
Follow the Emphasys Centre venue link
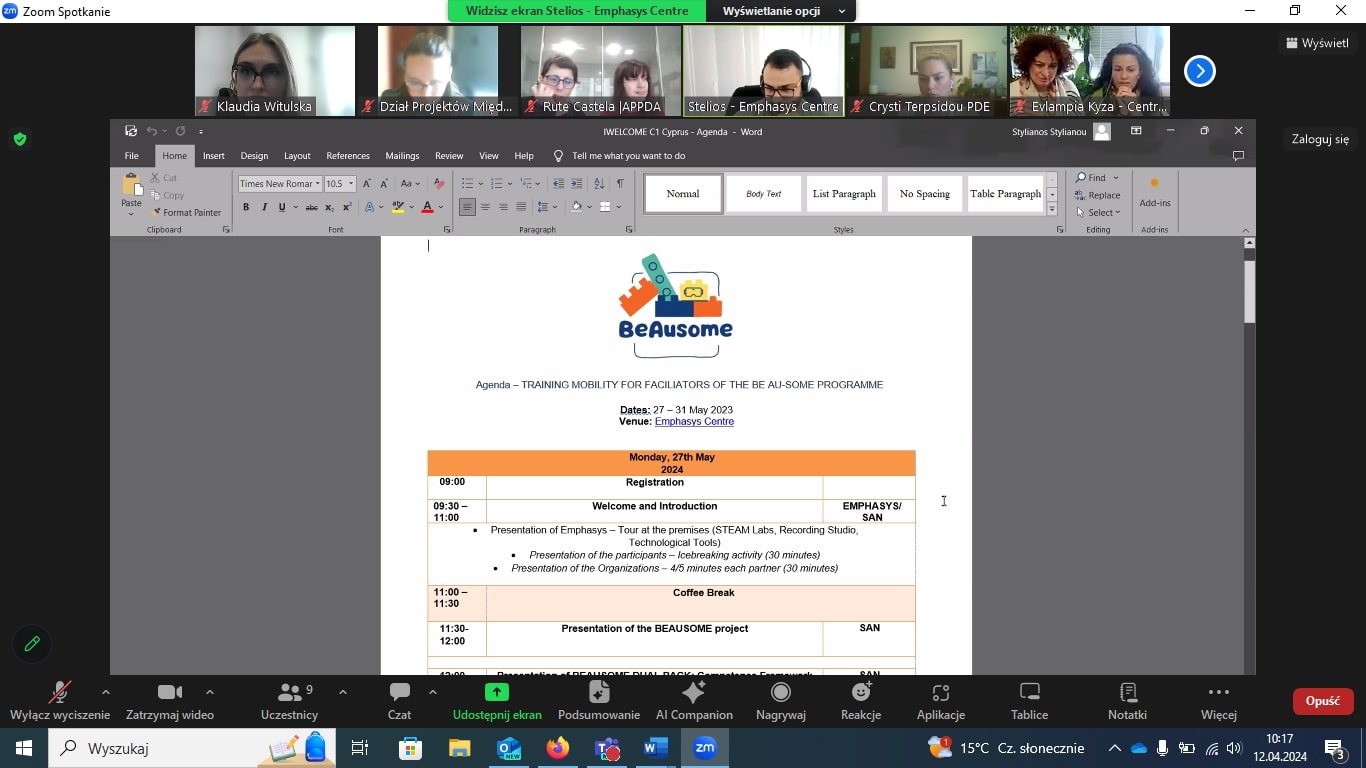(694, 422)
